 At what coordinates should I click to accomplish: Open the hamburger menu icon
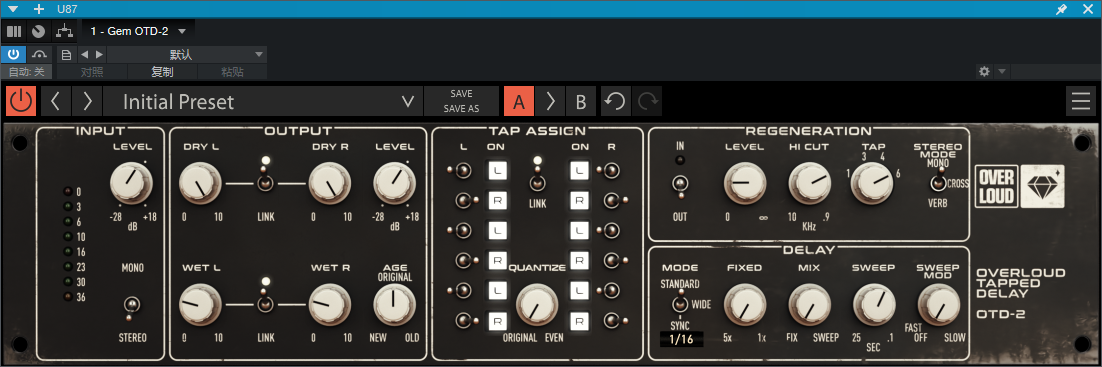tap(1080, 101)
